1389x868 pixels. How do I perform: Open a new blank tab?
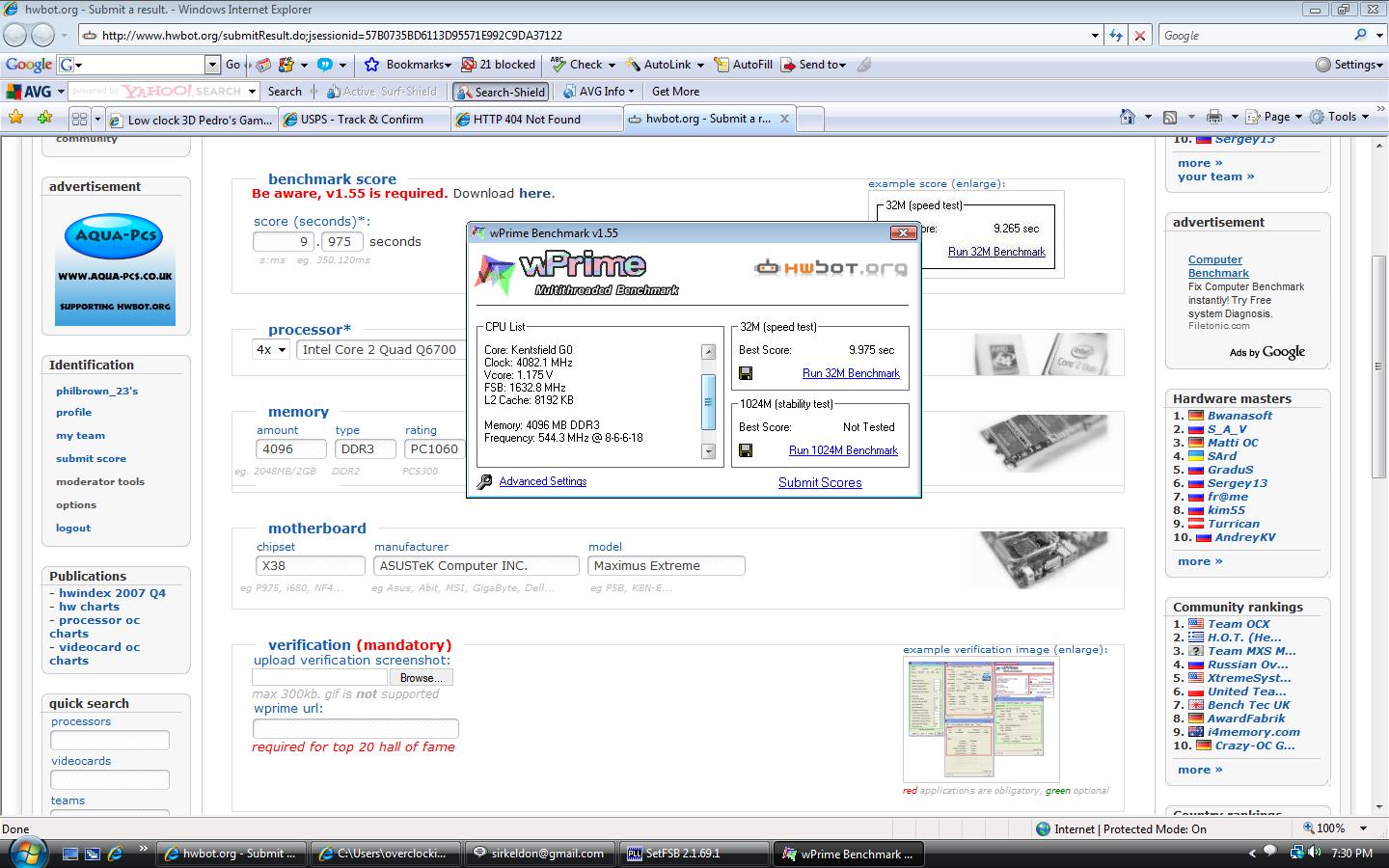pos(810,120)
